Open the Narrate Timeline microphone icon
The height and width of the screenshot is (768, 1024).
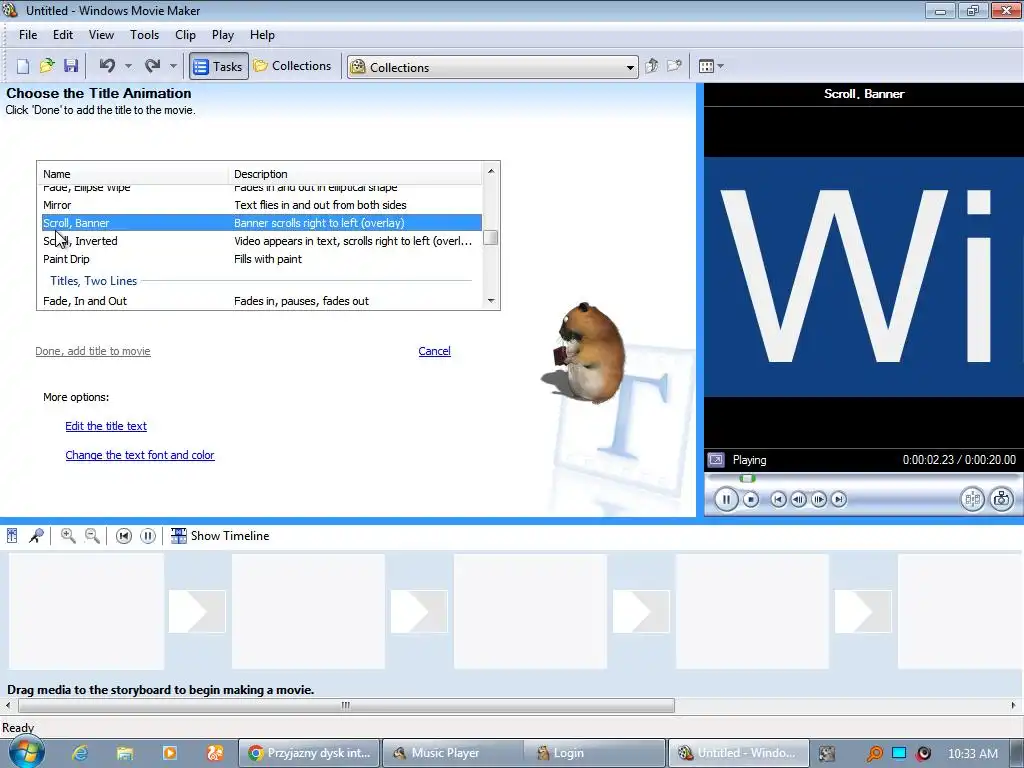(x=36, y=536)
